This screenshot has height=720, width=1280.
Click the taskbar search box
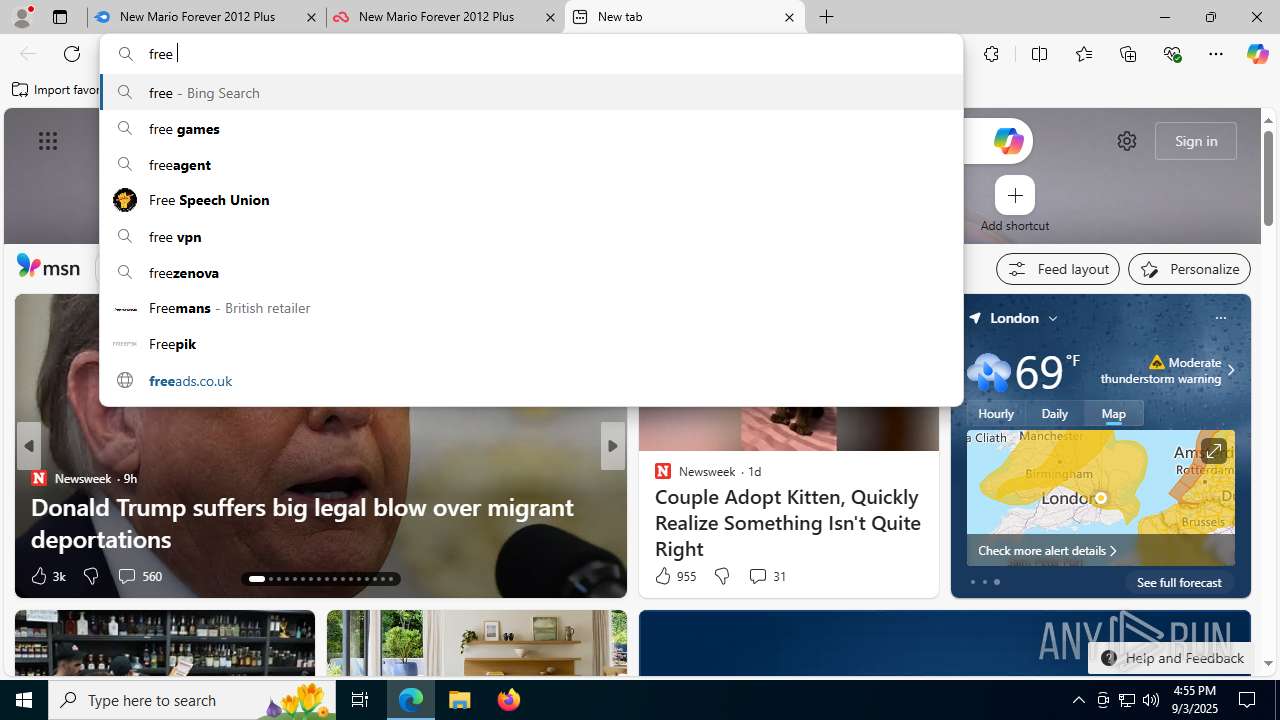click(x=192, y=700)
